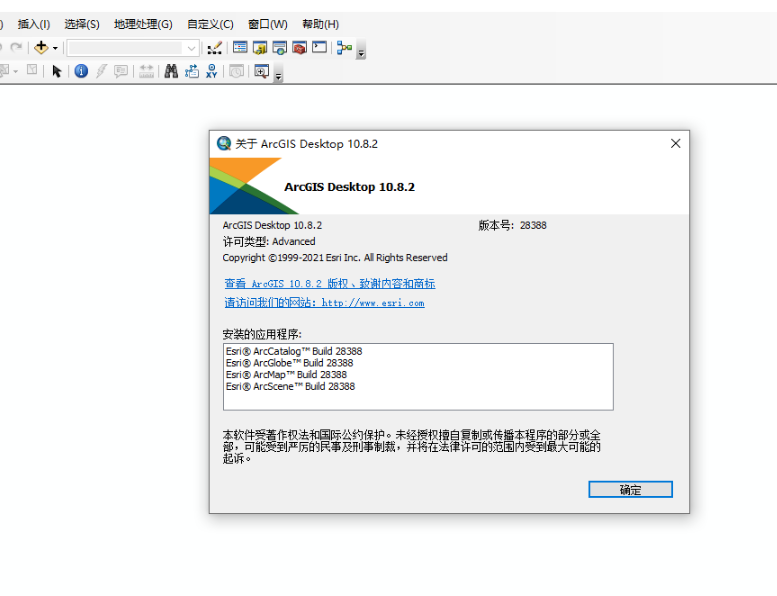This screenshot has width=777, height=596.
Task: Open the Catalog window icon
Action: coord(260,48)
